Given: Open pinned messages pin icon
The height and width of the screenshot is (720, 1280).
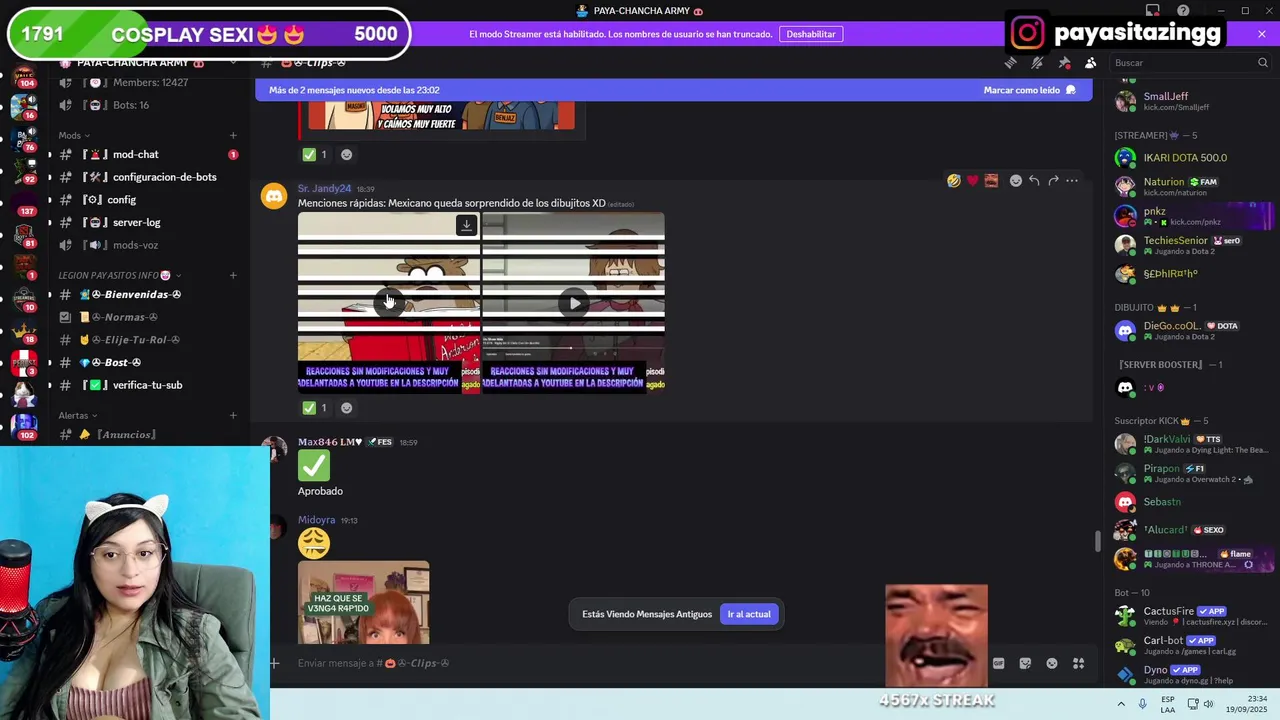Looking at the screenshot, I should tap(1064, 63).
